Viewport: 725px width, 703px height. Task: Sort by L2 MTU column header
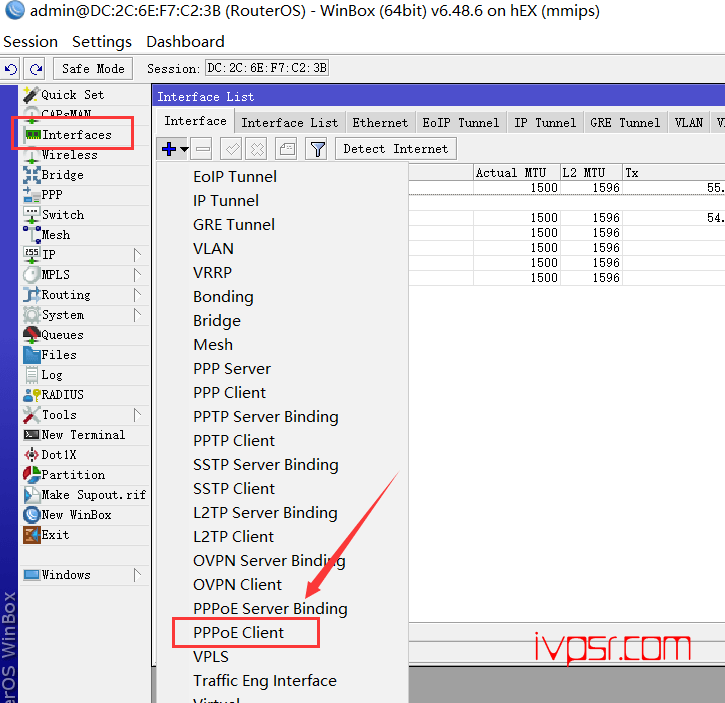pos(590,173)
